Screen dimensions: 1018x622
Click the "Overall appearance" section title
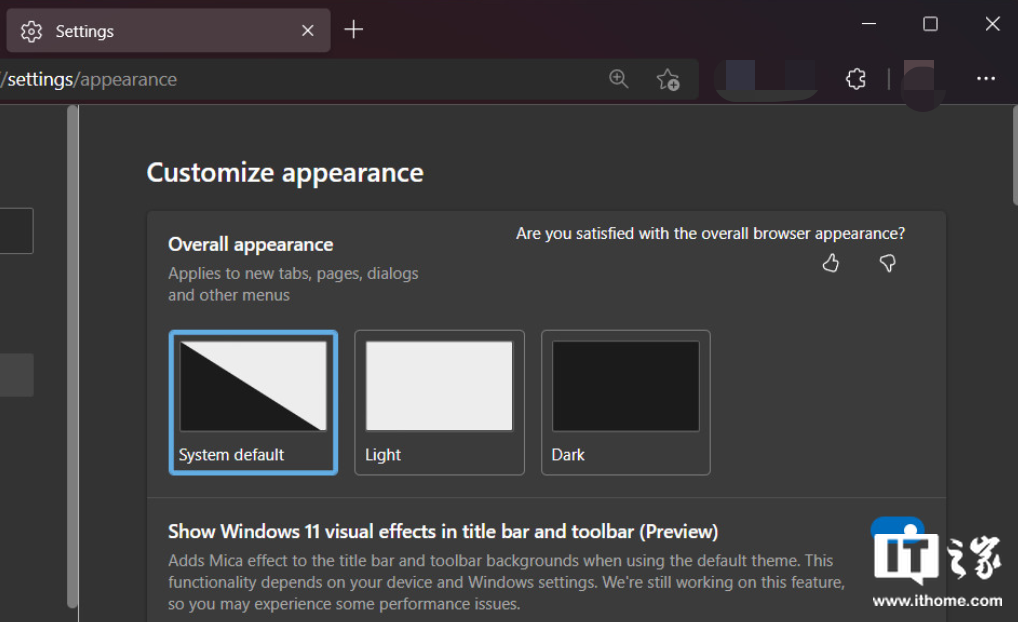point(251,245)
